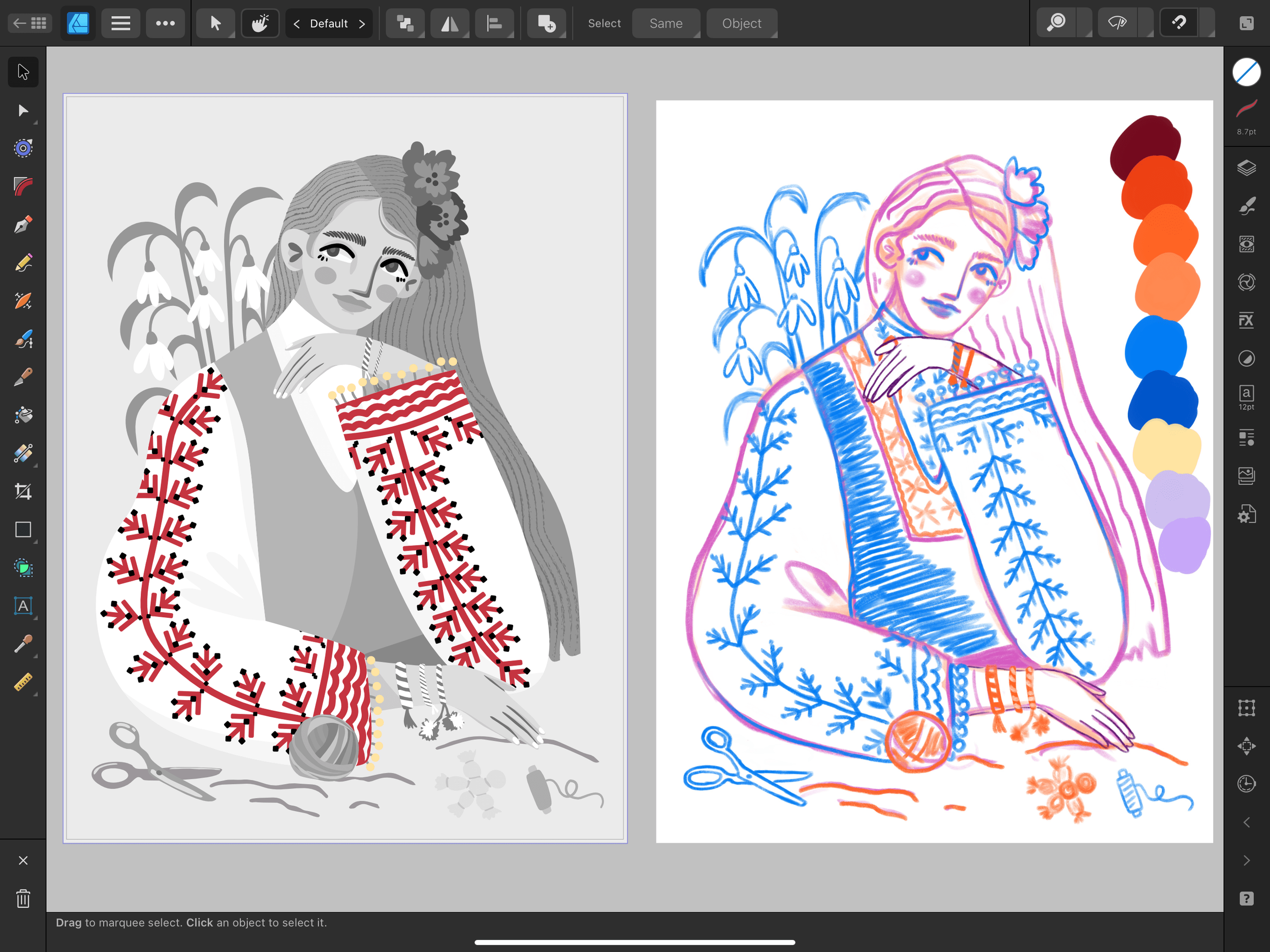Viewport: 1270px width, 952px height.
Task: Open the hamburger document menu
Action: [120, 23]
